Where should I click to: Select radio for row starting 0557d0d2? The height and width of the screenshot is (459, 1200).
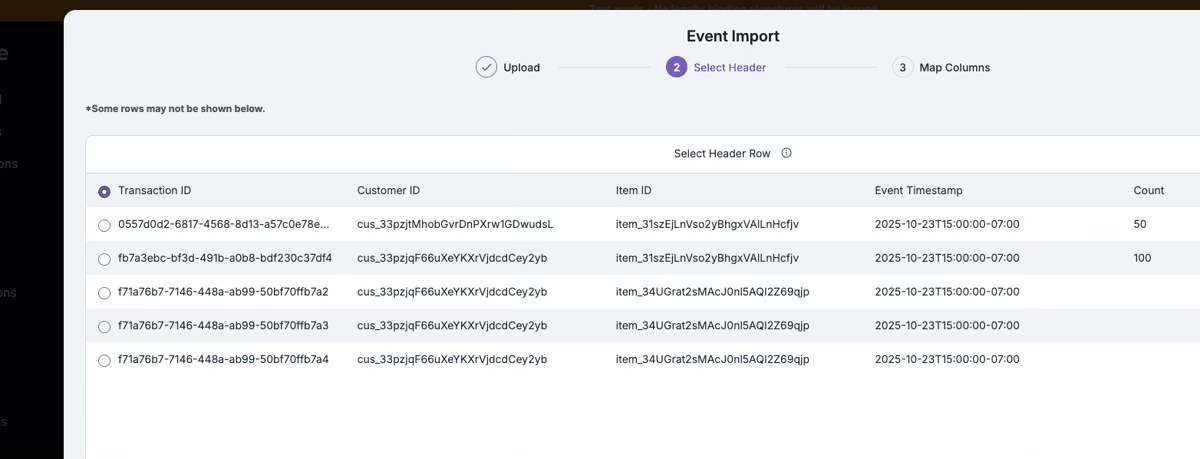click(104, 226)
